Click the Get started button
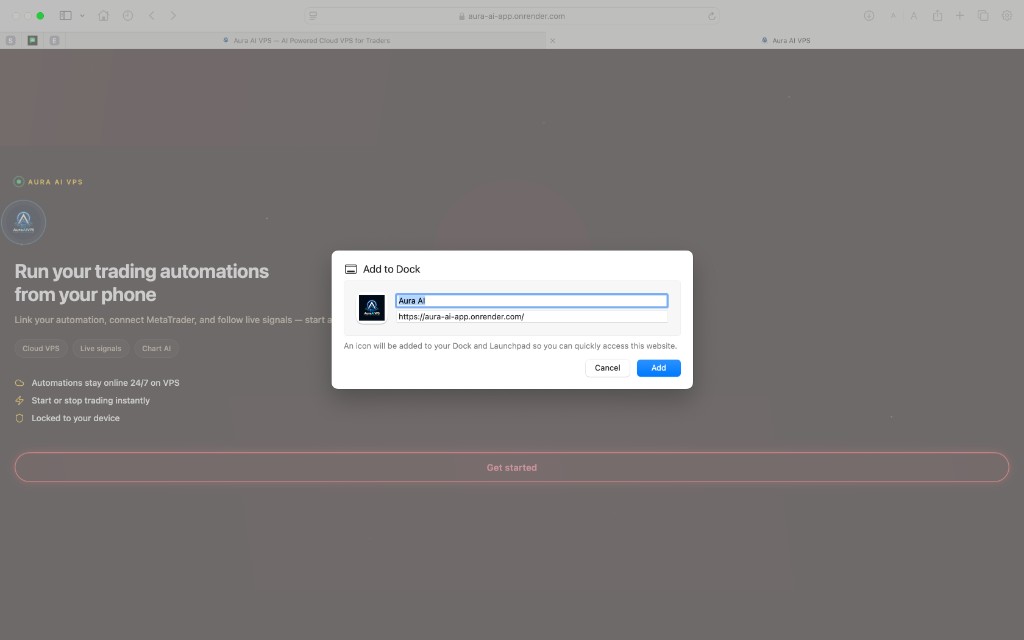This screenshot has height=640, width=1024. pyautogui.click(x=512, y=468)
